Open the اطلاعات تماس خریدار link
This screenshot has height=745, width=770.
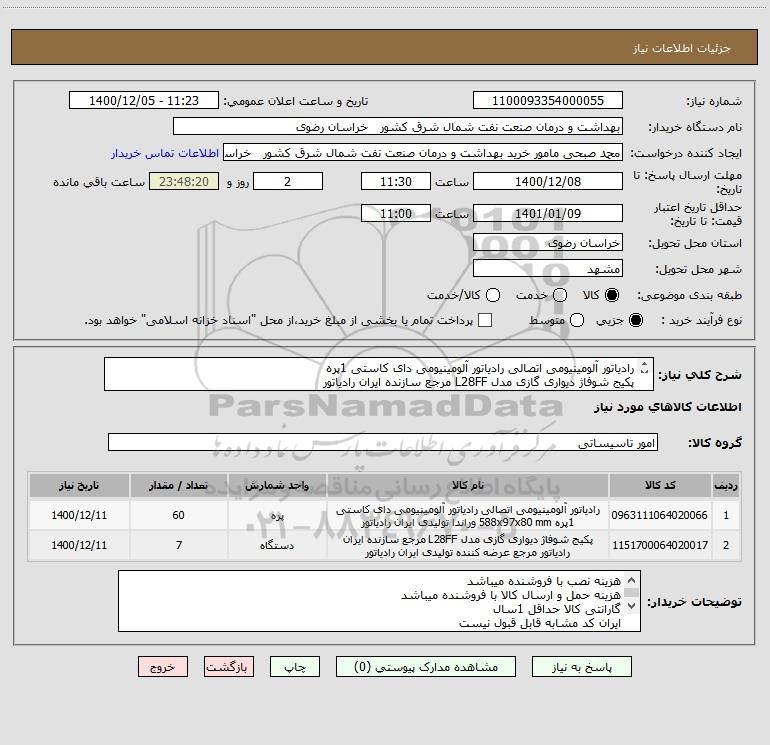pyautogui.click(x=165, y=153)
